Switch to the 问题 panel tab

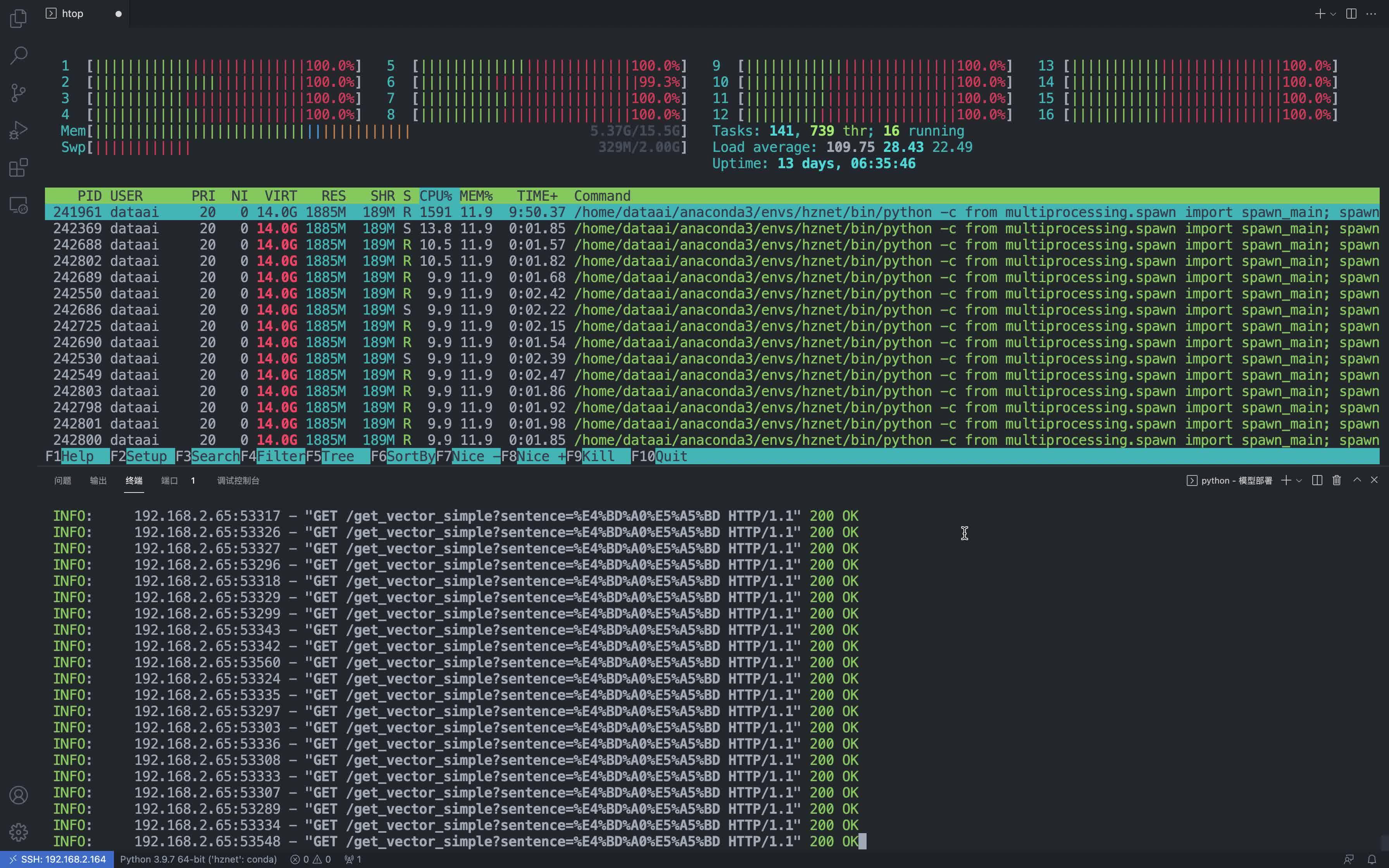point(62,480)
